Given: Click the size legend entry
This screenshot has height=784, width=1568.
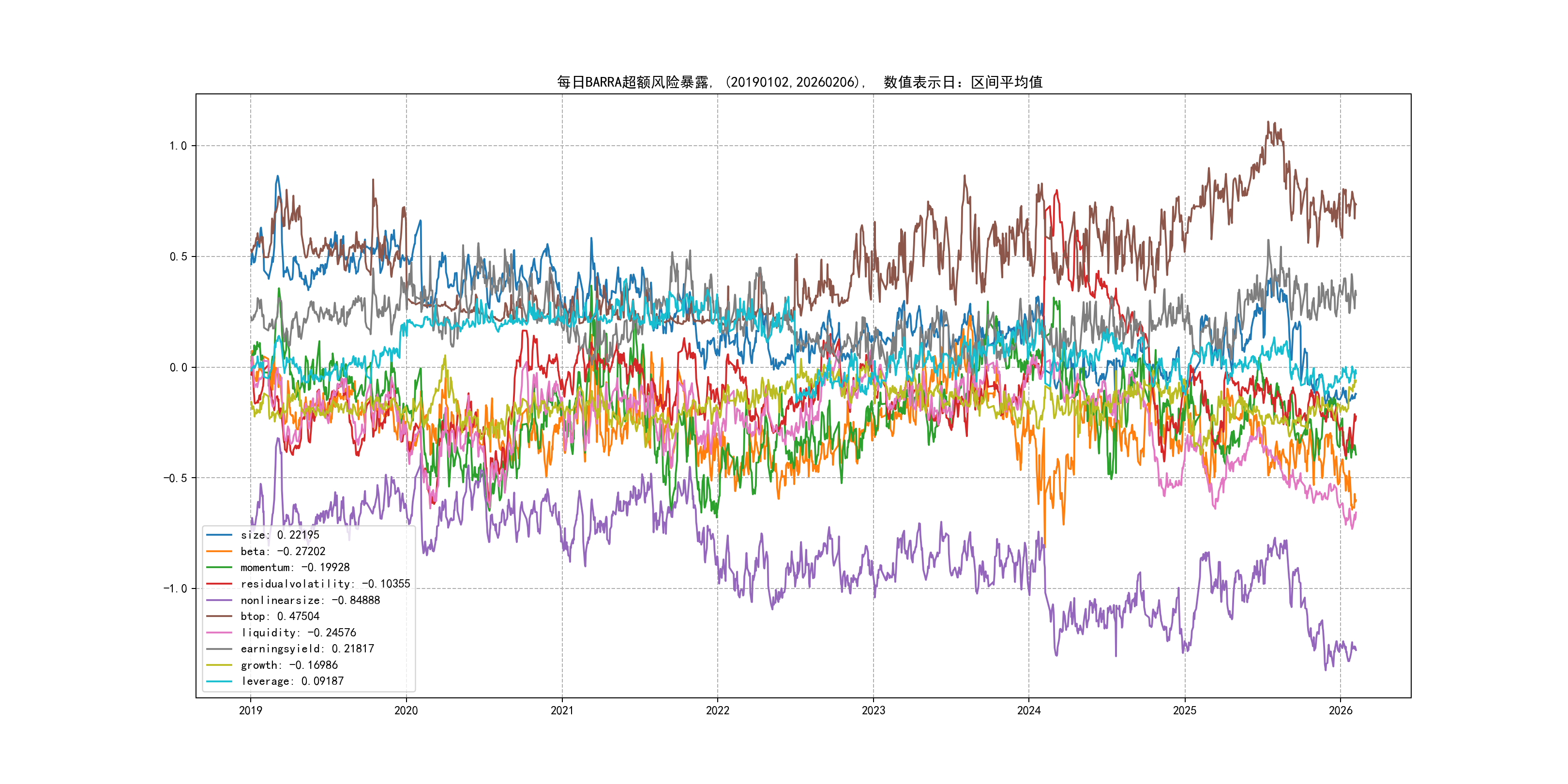Looking at the screenshot, I should pos(279,535).
